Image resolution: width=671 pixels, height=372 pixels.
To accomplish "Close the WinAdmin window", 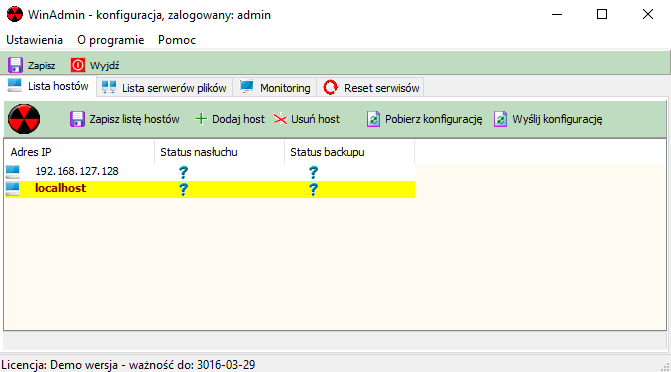I will tap(648, 14).
